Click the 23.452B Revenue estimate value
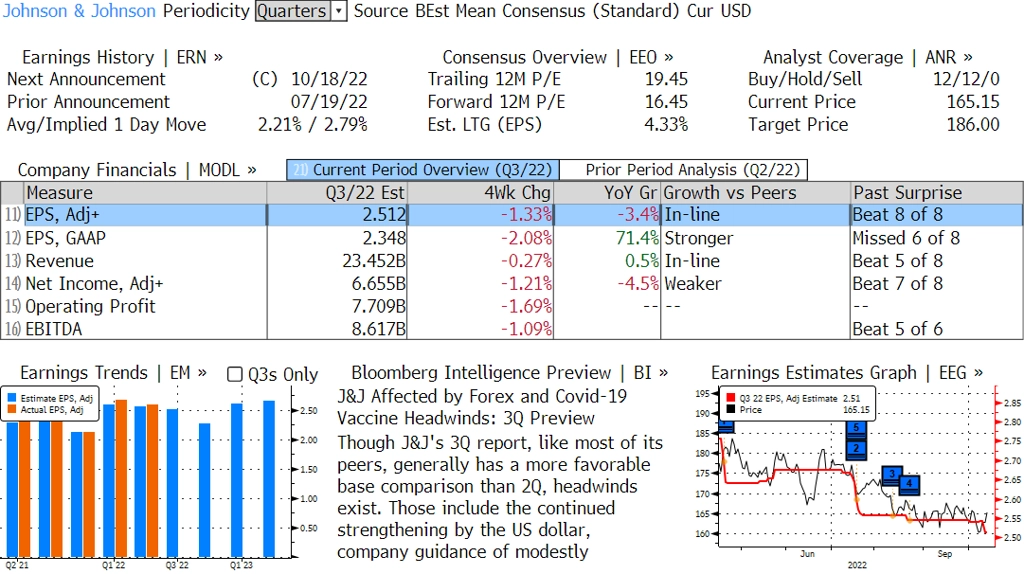Image resolution: width=1024 pixels, height=574 pixels. point(374,261)
